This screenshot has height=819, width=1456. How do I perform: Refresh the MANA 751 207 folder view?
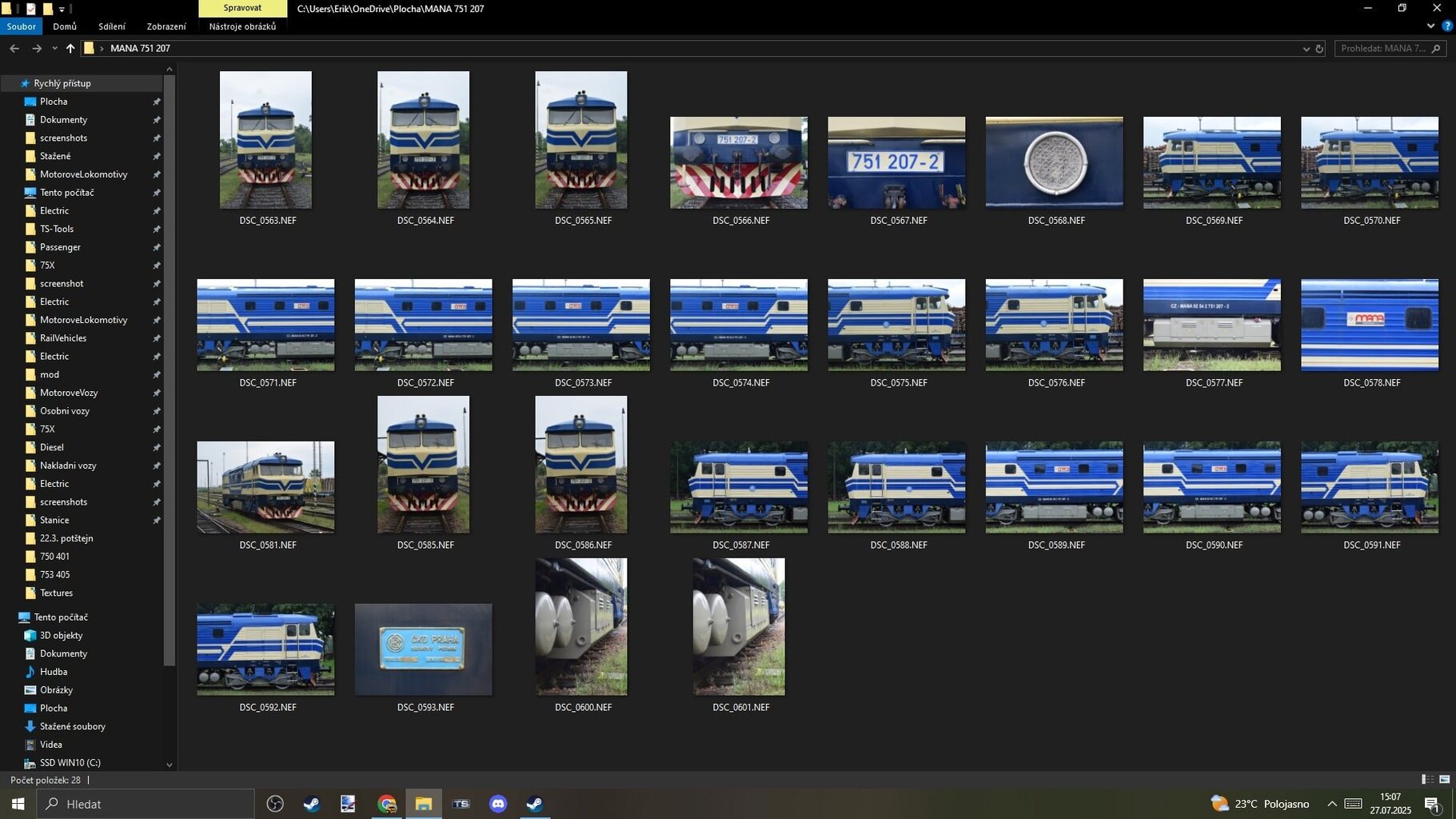[1319, 49]
